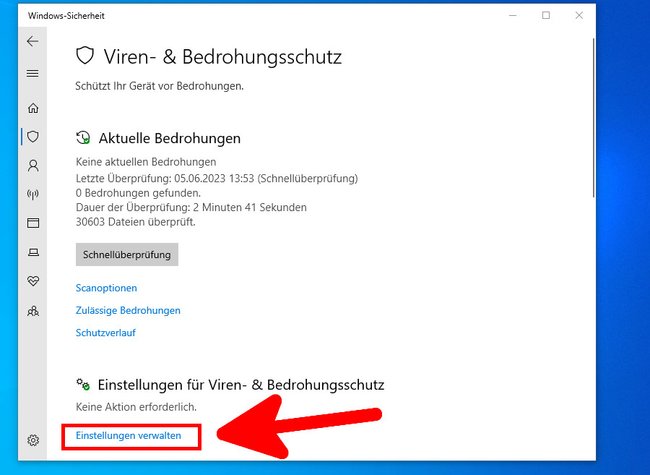The width and height of the screenshot is (650, 475).
Task: Click 'Schützt Ihr Gerät vor Bedrohungen.' subtitle
Action: pos(160,86)
